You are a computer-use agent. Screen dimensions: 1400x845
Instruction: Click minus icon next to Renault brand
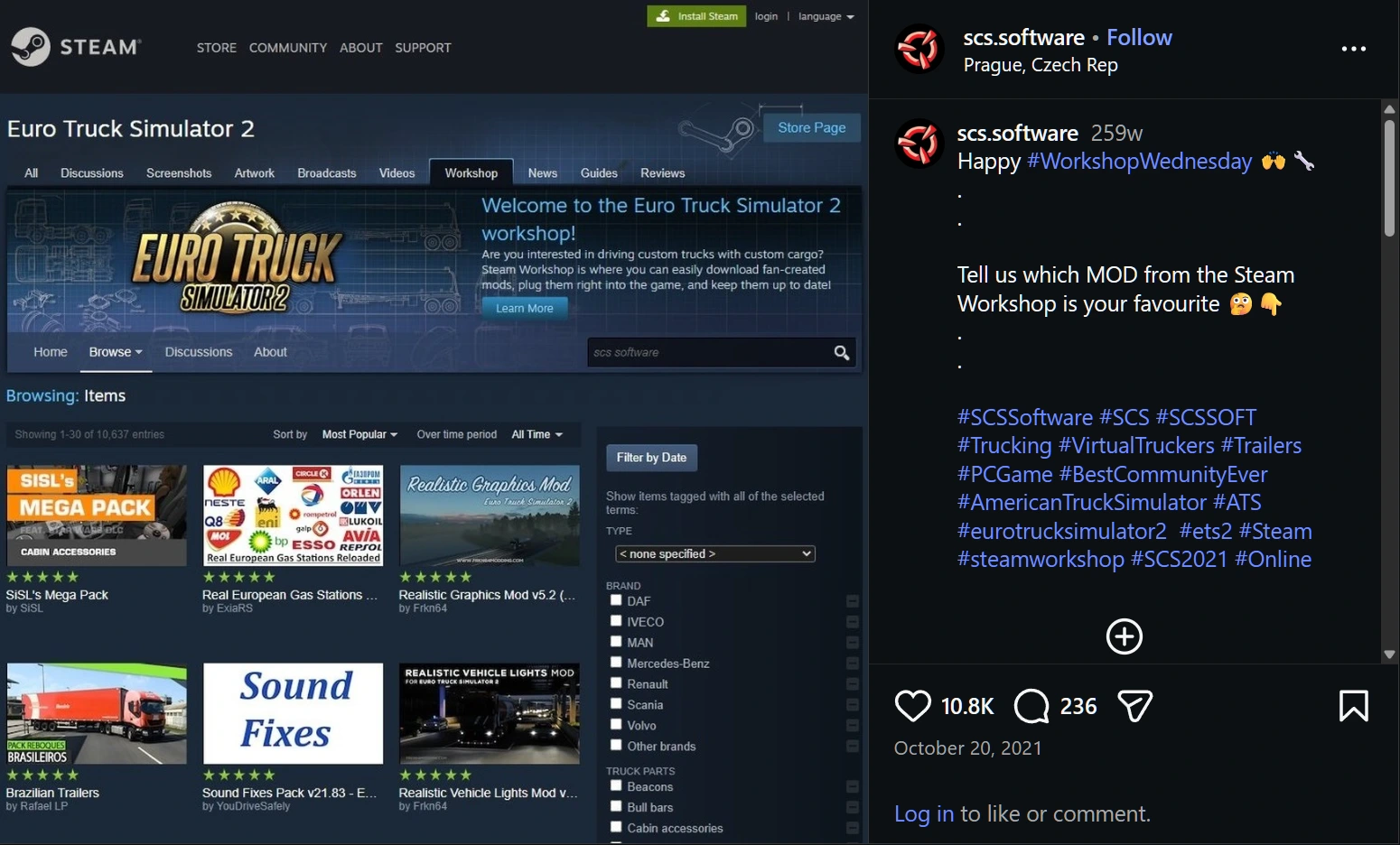[852, 684]
